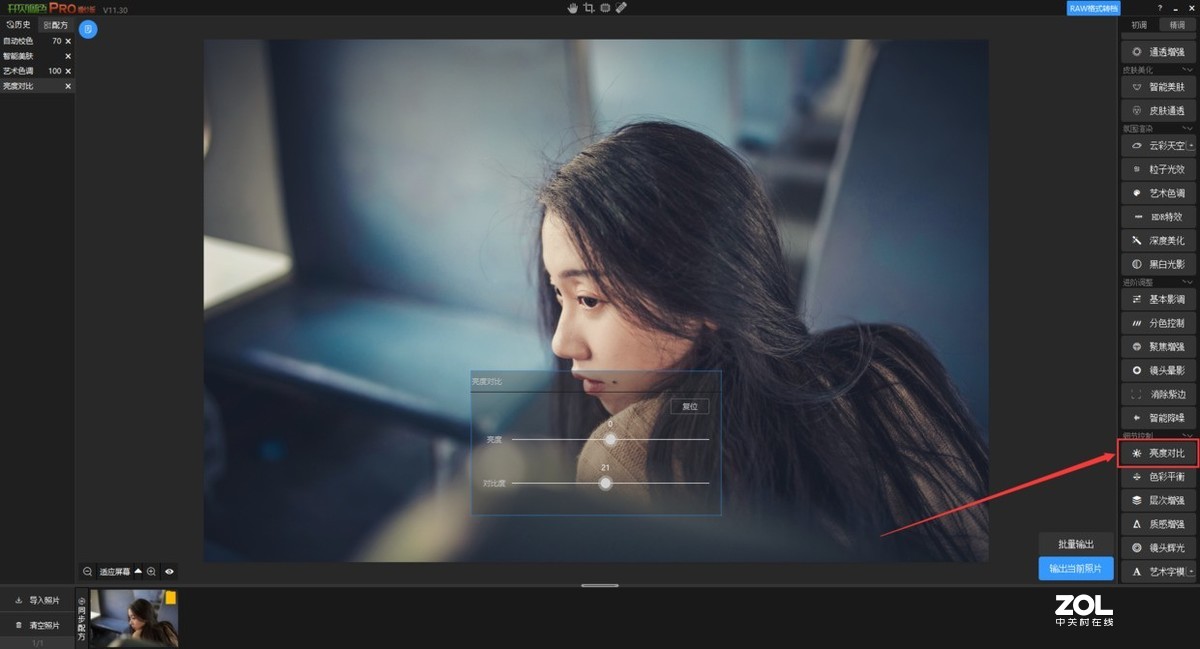This screenshot has width=1200, height=649.
Task: Open 聚焦增强 adjustment
Action: tap(1158, 347)
